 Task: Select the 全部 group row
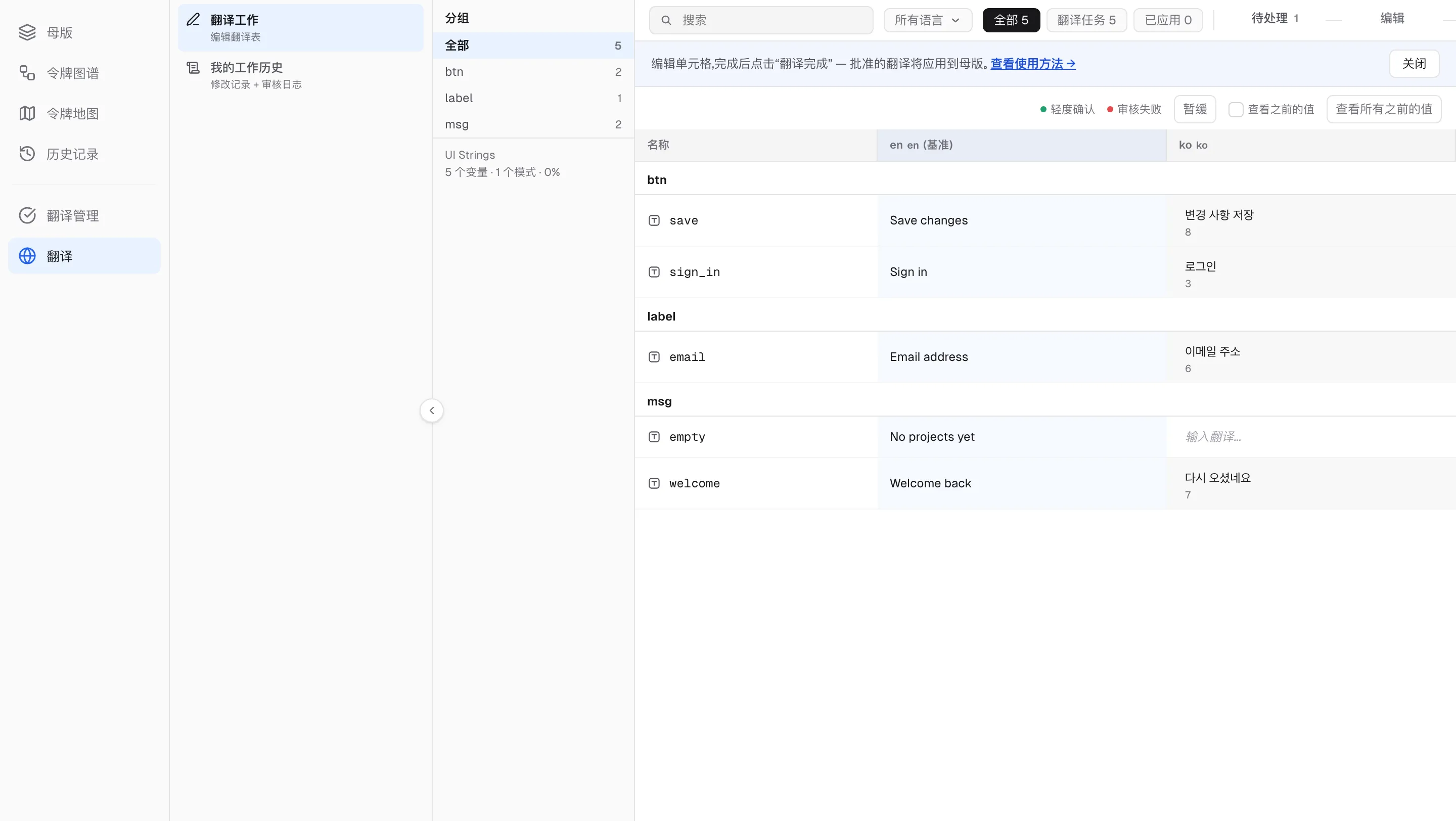tap(533, 46)
